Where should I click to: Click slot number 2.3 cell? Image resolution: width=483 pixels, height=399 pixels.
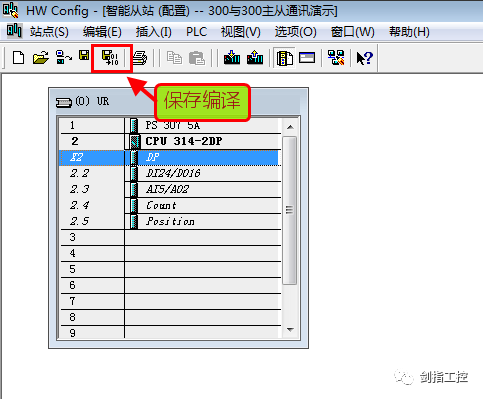click(92, 189)
